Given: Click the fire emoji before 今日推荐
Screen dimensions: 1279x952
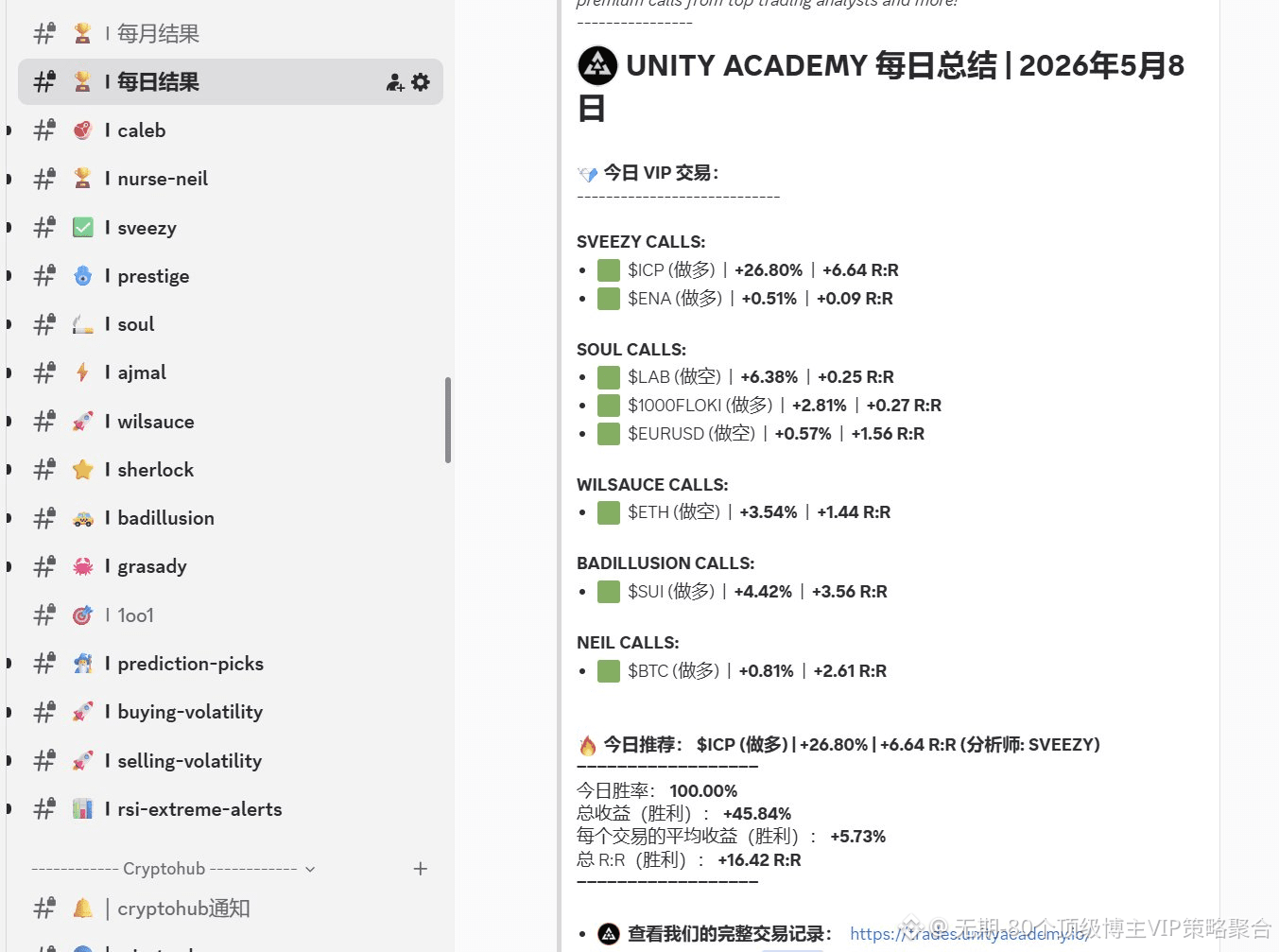Looking at the screenshot, I should pos(588,745).
